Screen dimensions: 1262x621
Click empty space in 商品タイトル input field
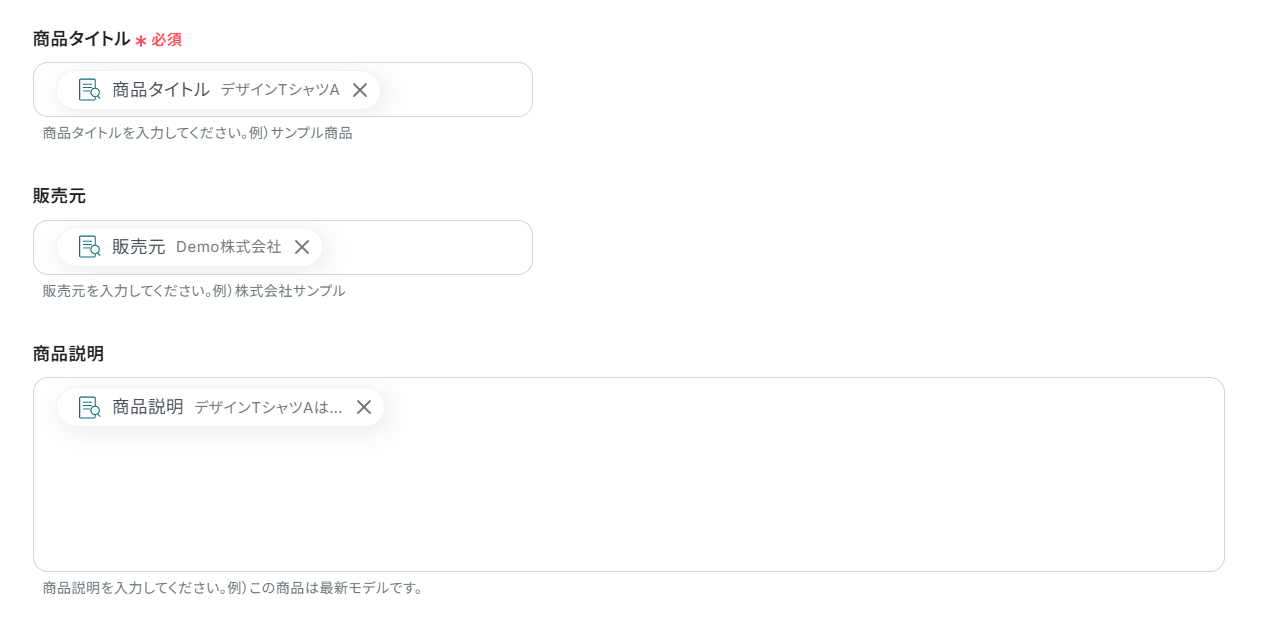pyautogui.click(x=455, y=90)
